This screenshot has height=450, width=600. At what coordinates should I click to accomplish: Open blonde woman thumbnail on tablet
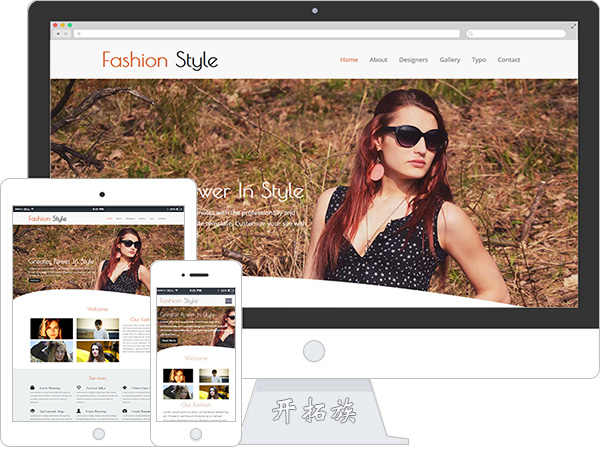52,351
